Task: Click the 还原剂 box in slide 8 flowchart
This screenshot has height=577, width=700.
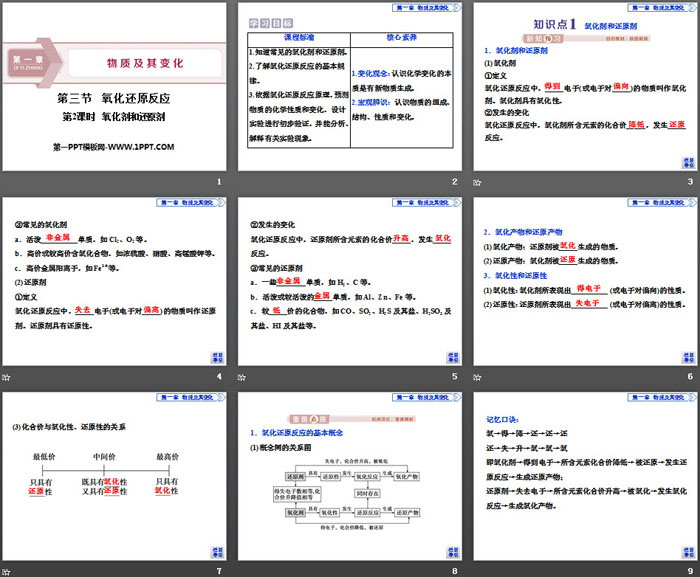Action: tap(296, 477)
